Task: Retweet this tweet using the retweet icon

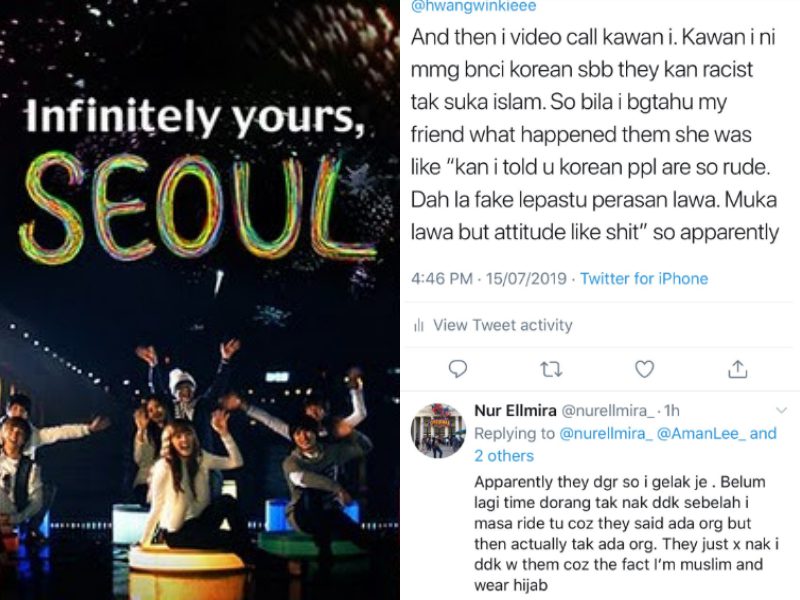Action: coord(551,370)
